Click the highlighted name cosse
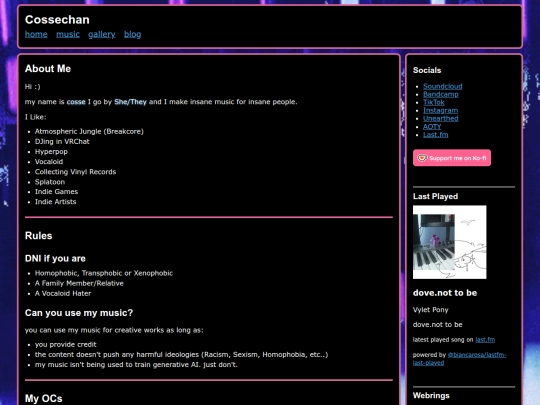Screen dimensions: 540x405 (x=76, y=102)
